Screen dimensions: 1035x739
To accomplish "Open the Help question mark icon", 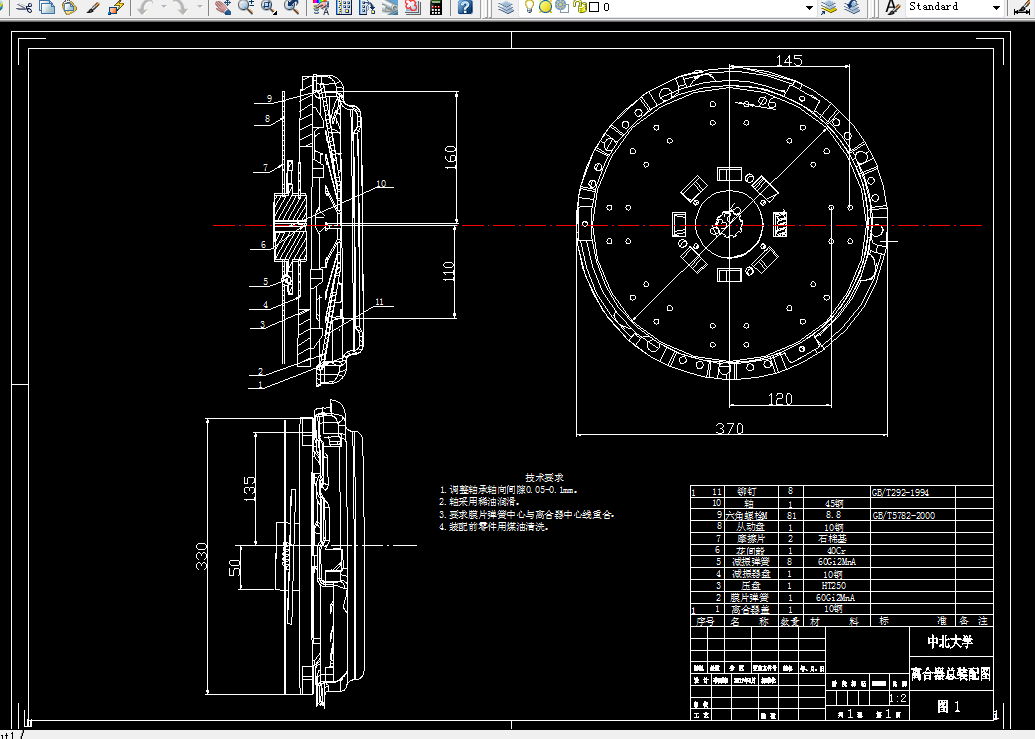I will tap(465, 7).
